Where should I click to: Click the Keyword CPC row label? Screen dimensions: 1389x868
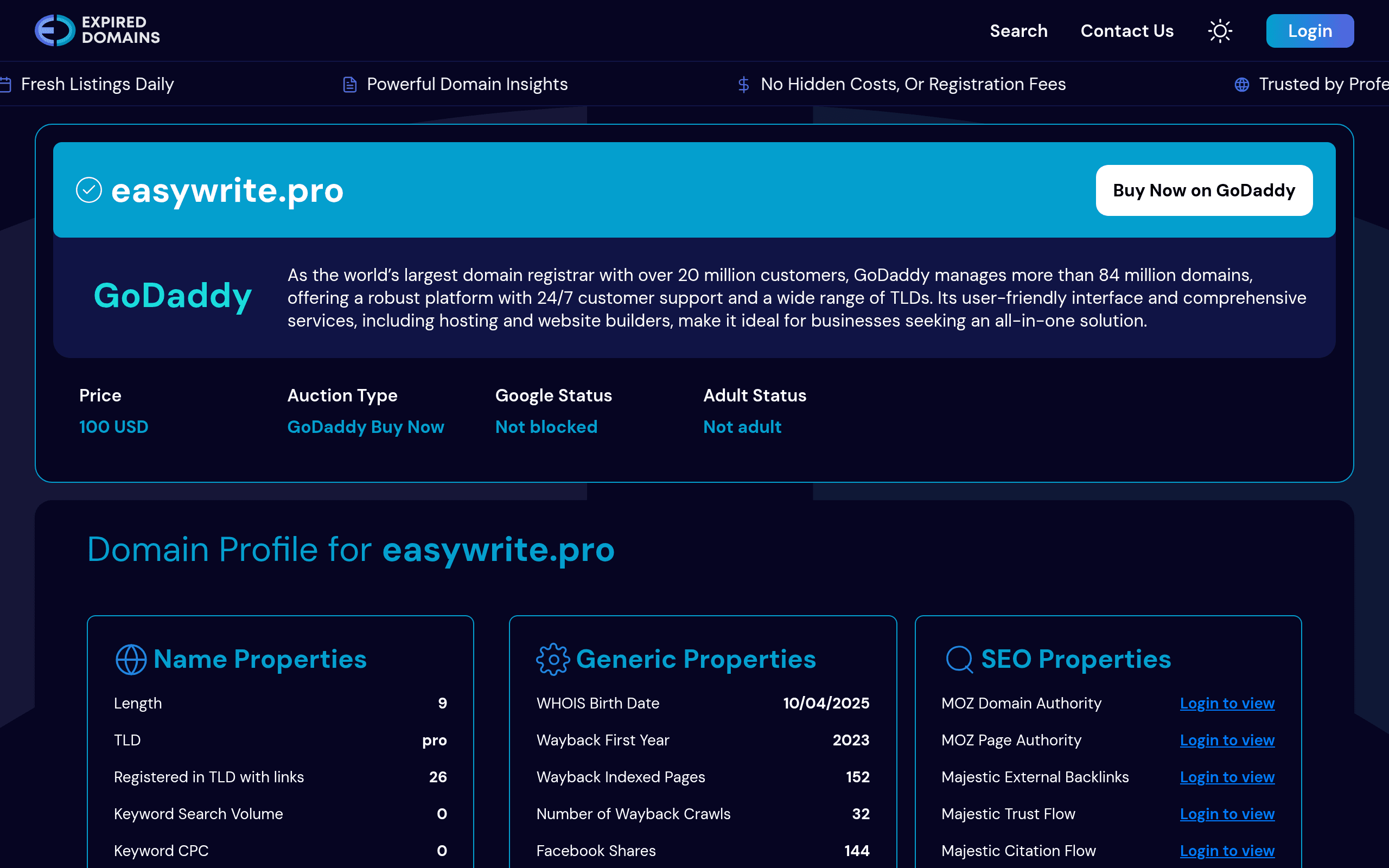point(161,851)
